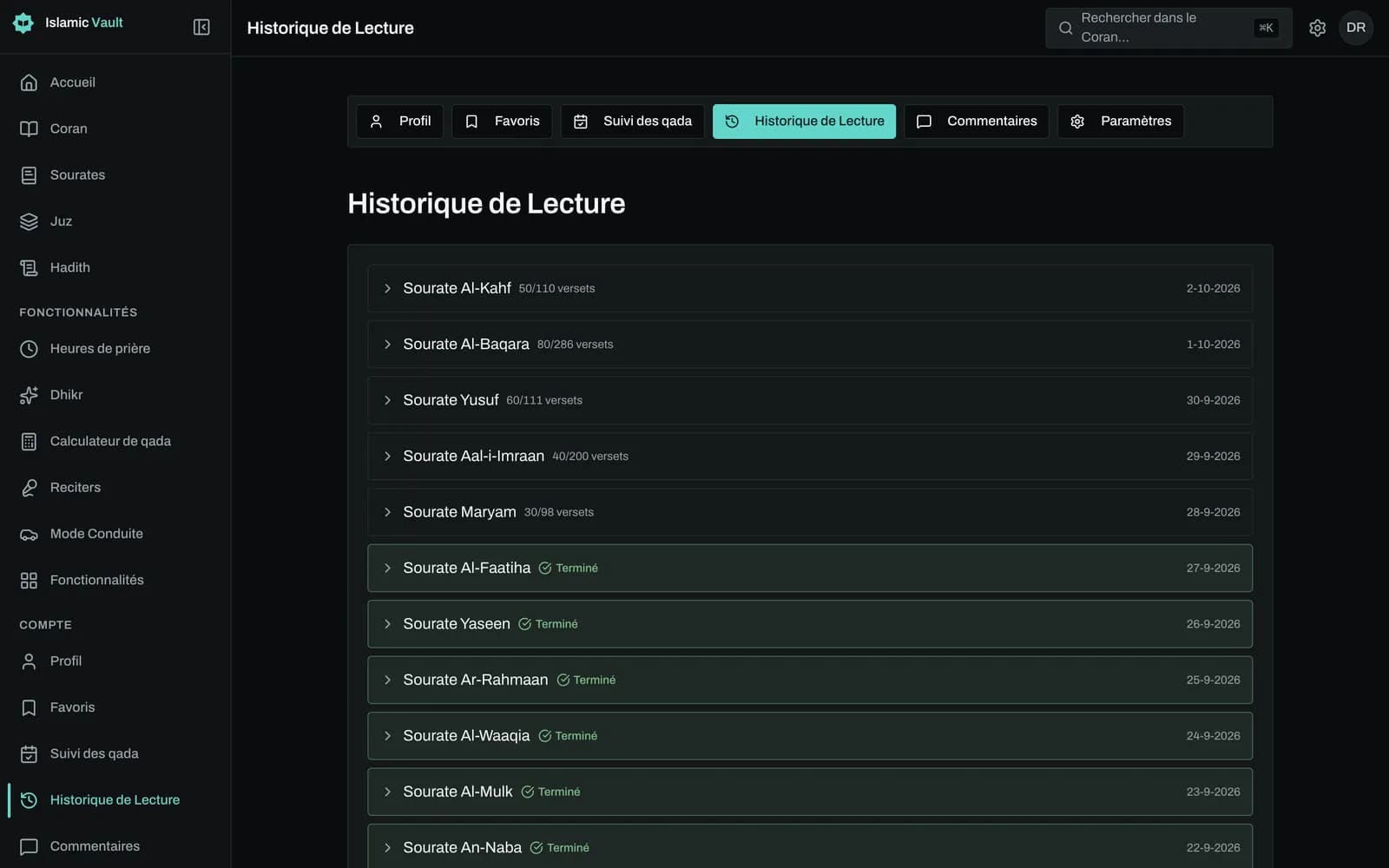Viewport: 1389px width, 868px height.
Task: Expand the Sourate Al-Kahf entry
Action: 387,288
